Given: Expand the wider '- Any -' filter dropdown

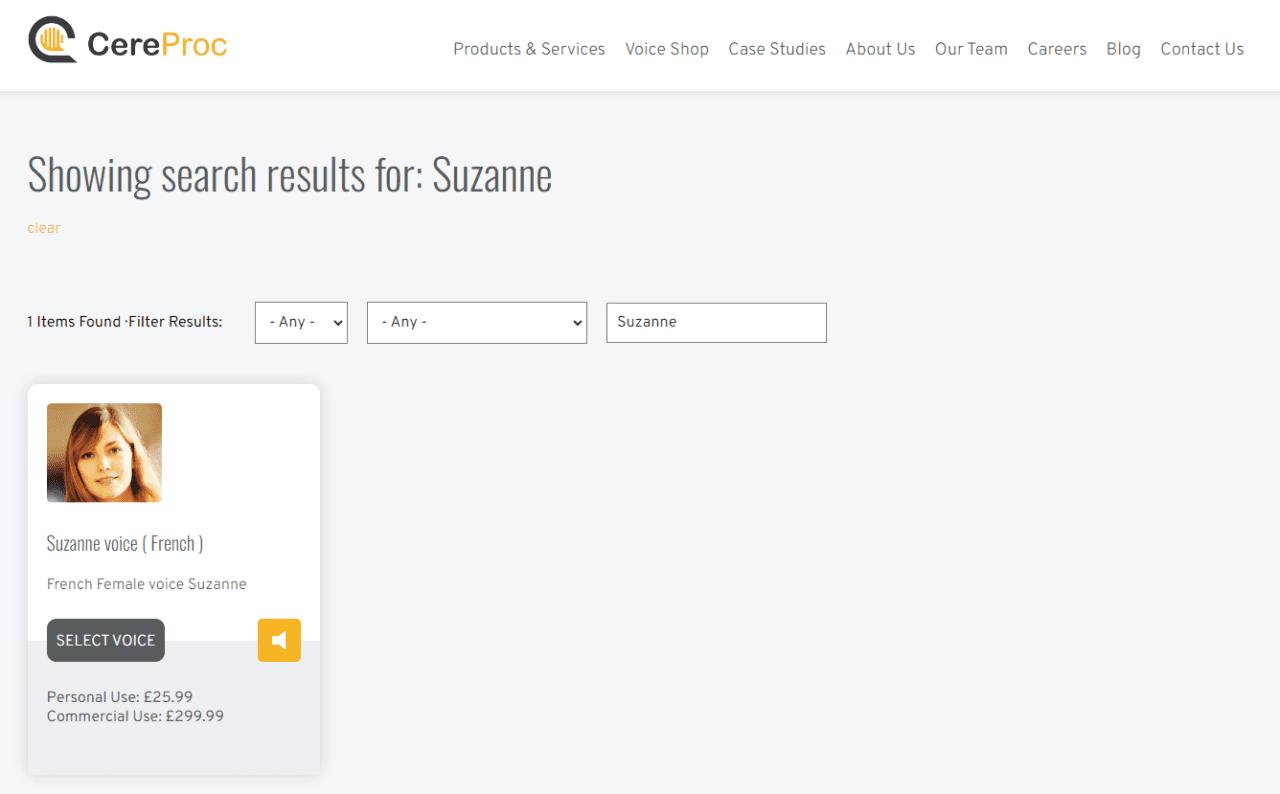Looking at the screenshot, I should tap(476, 322).
